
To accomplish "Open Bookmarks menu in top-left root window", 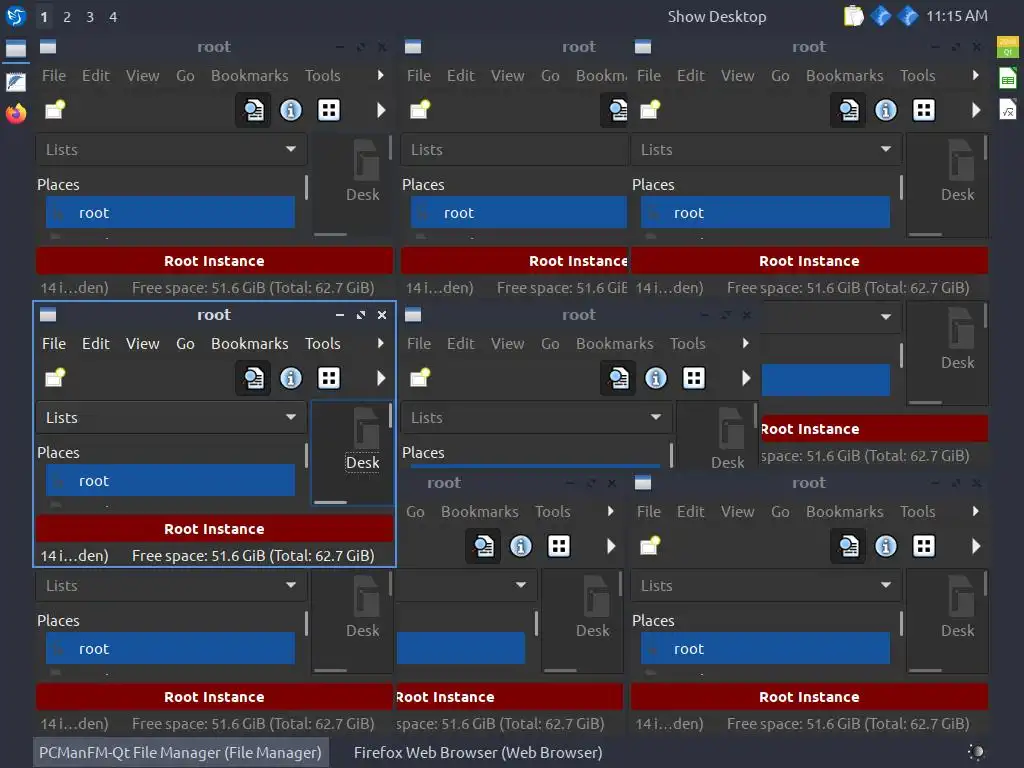I will click(249, 76).
